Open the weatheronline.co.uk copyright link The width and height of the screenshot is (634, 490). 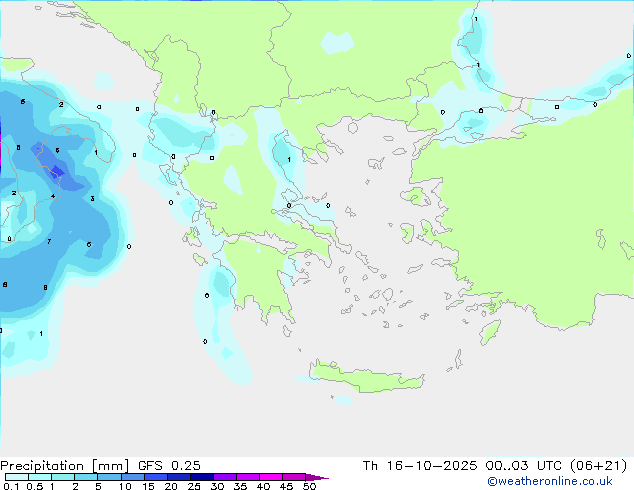tap(550, 481)
